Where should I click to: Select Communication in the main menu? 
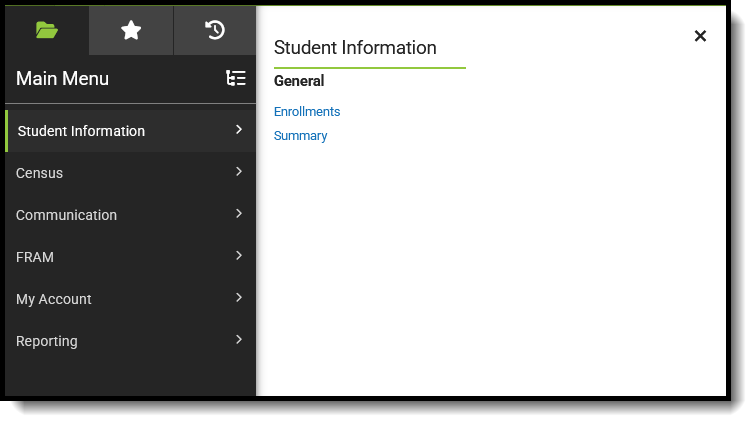(x=131, y=215)
